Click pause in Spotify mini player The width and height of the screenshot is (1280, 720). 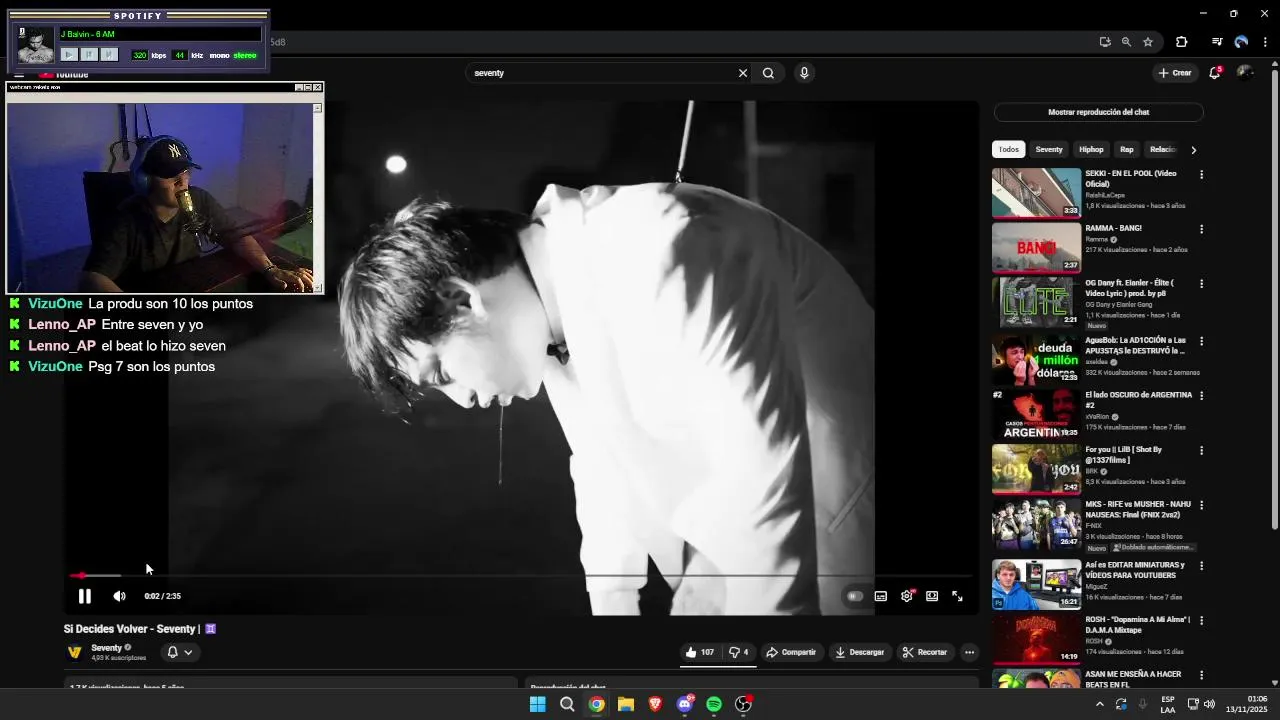pyautogui.click(x=89, y=55)
